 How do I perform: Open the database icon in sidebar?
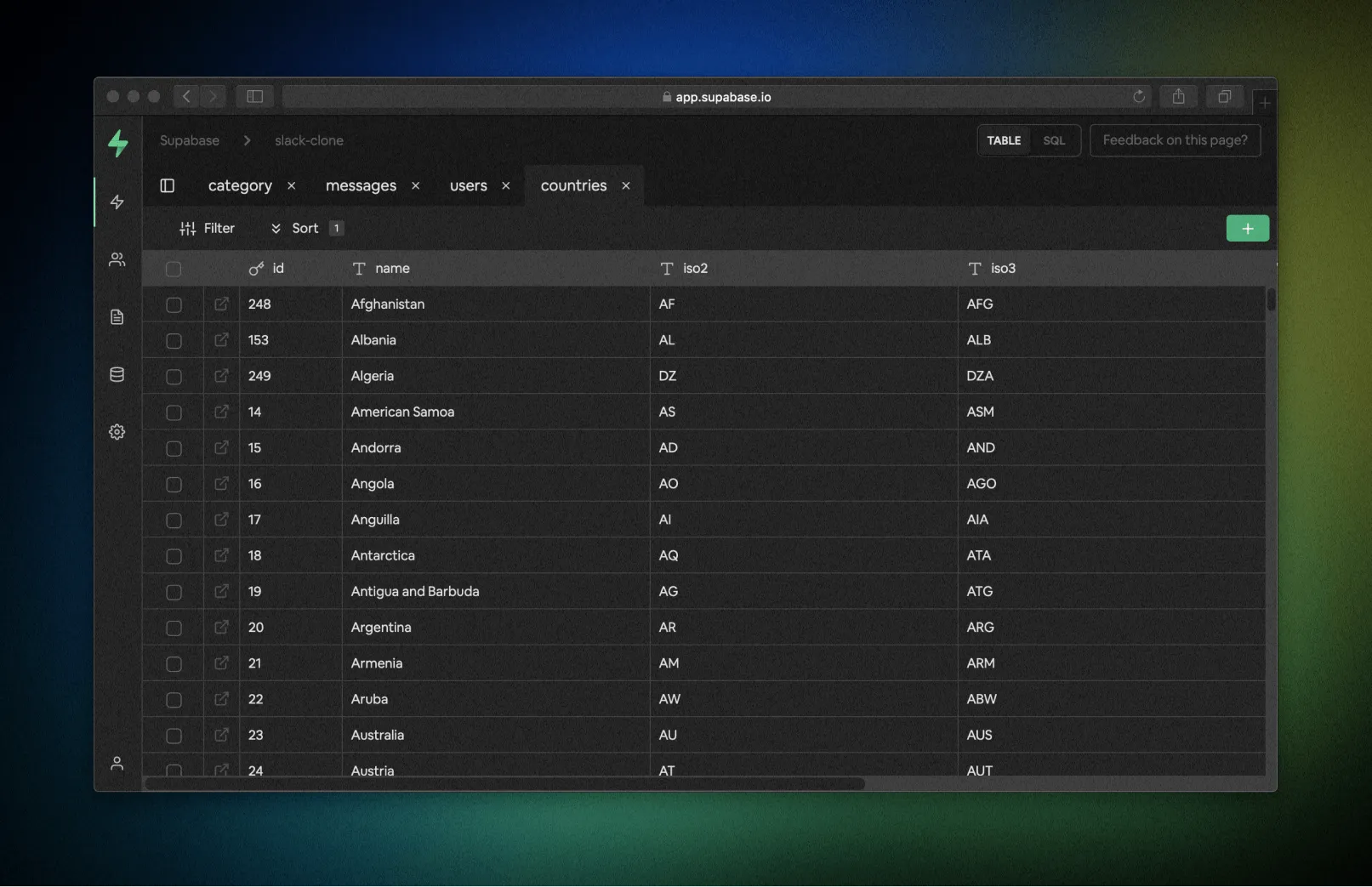click(117, 375)
